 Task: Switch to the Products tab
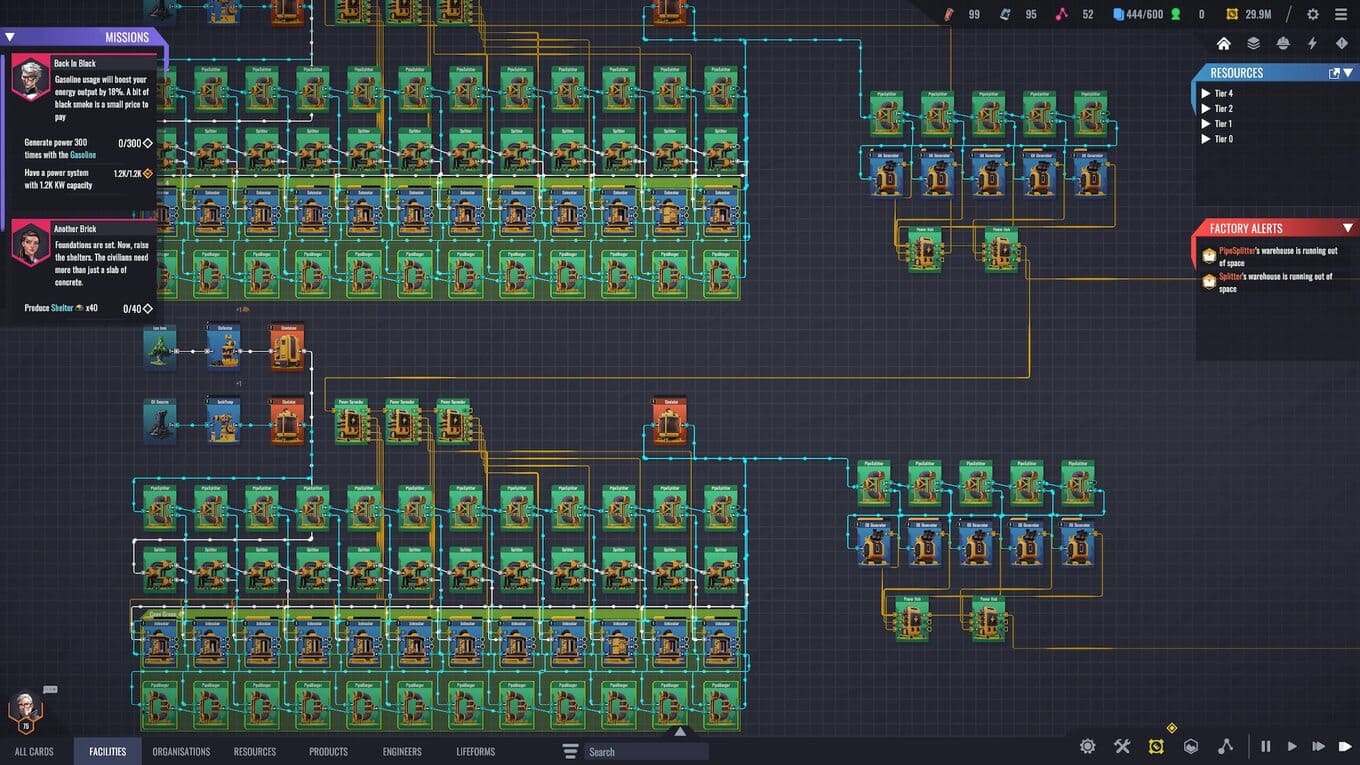tap(328, 751)
